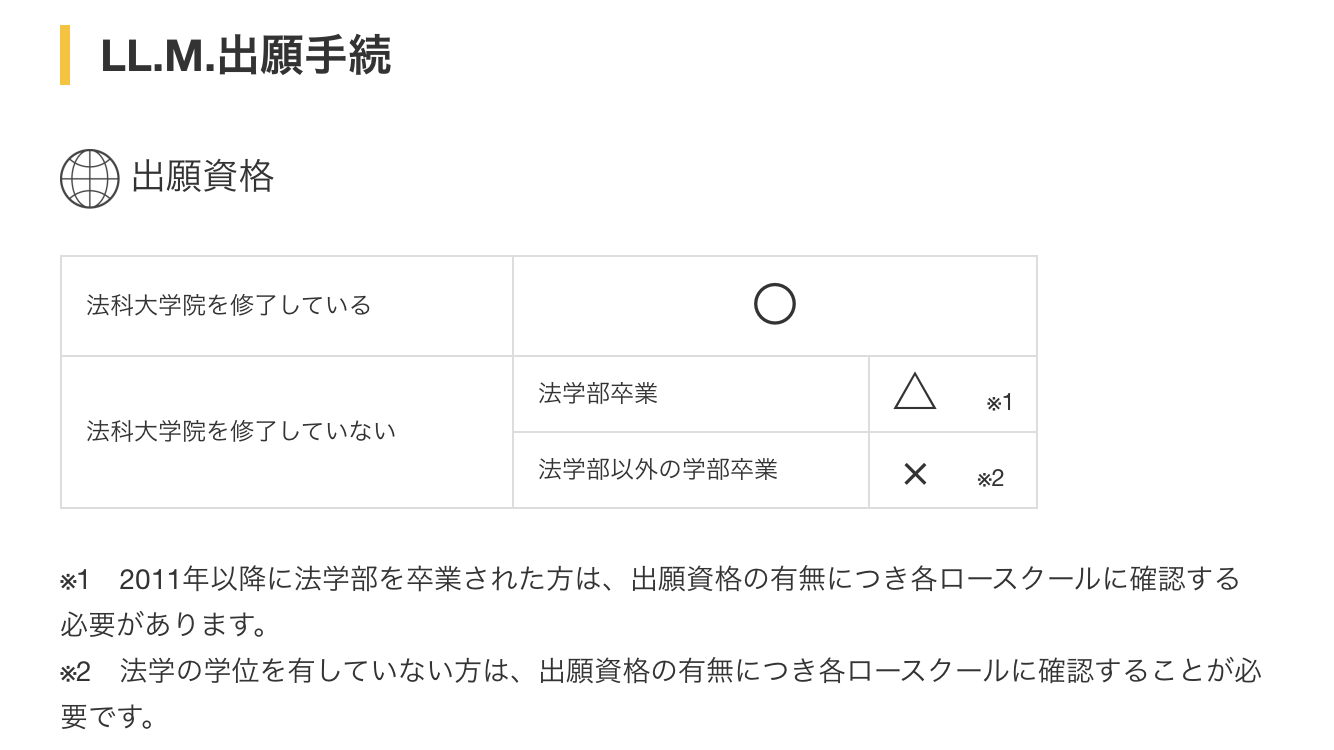Click the final 要です。 footnote line
Viewport: 1334px width, 750px height.
[x=108, y=717]
